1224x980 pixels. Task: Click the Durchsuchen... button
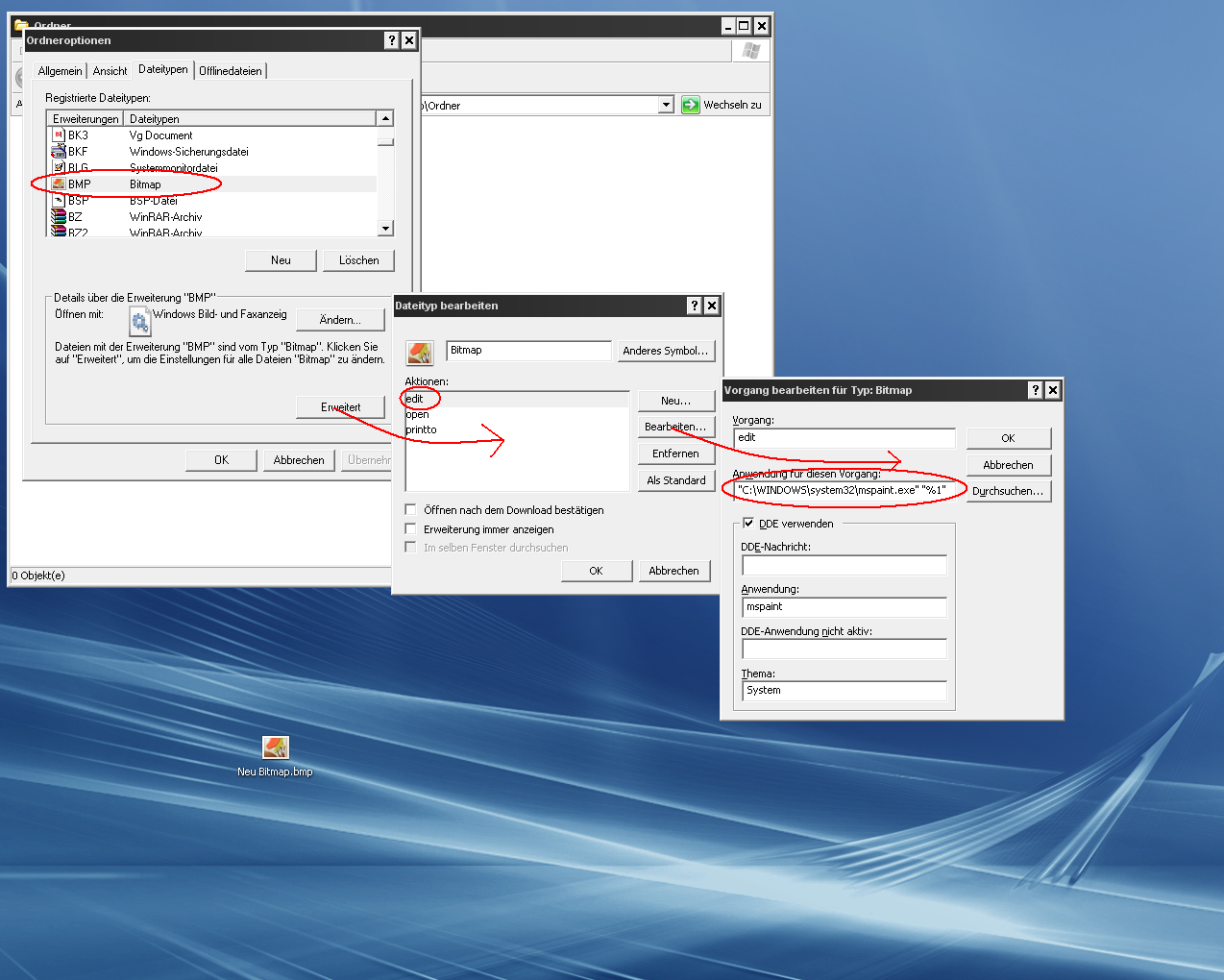click(1008, 491)
